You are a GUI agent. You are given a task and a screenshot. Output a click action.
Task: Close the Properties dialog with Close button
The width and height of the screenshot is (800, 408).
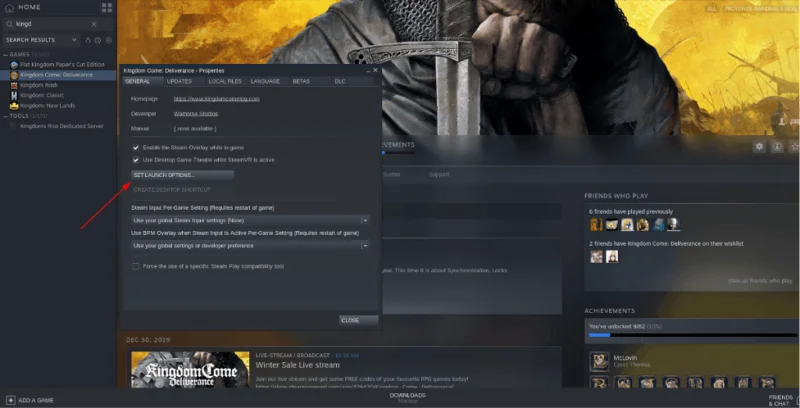pos(359,320)
